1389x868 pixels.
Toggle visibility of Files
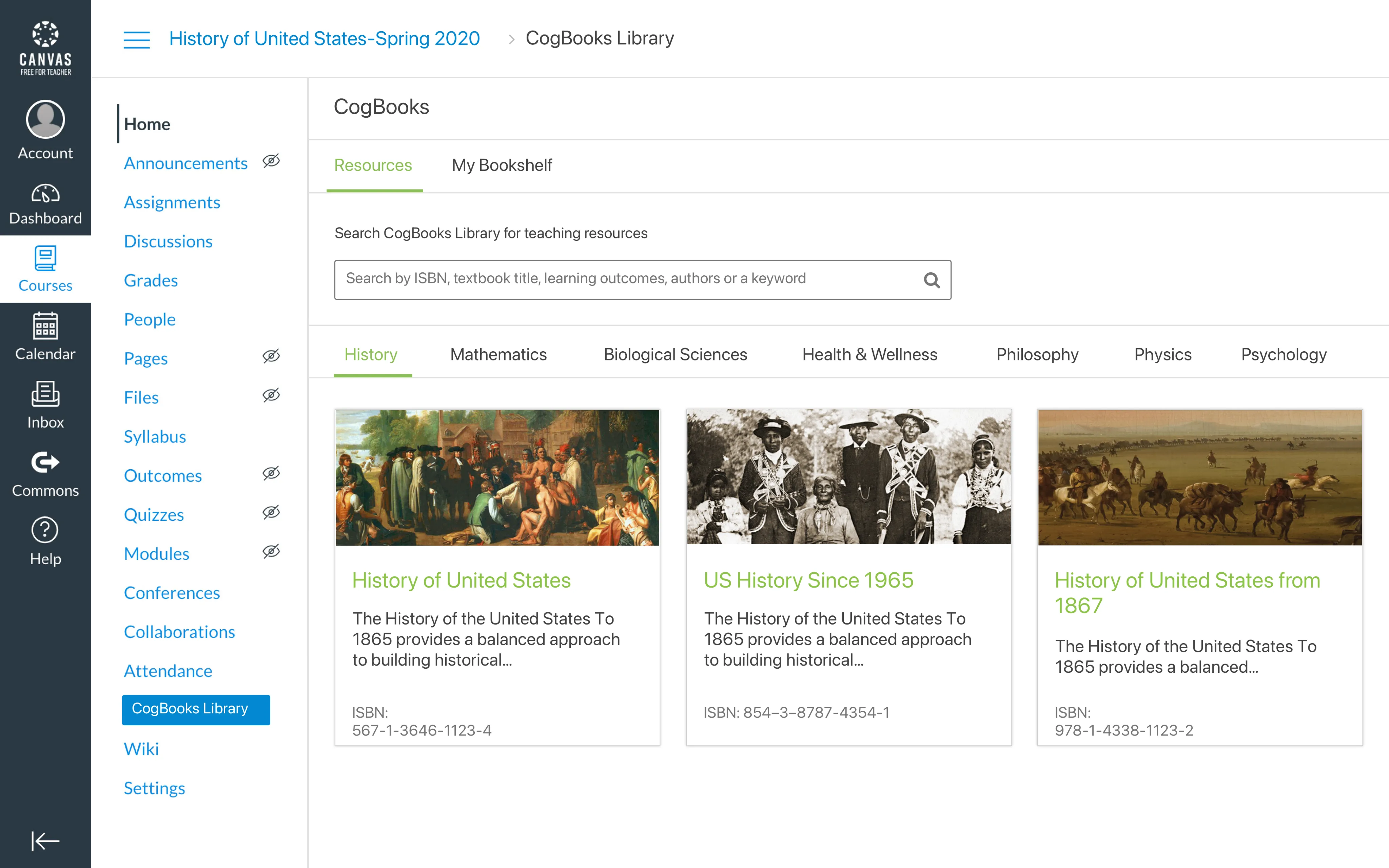pyautogui.click(x=271, y=395)
